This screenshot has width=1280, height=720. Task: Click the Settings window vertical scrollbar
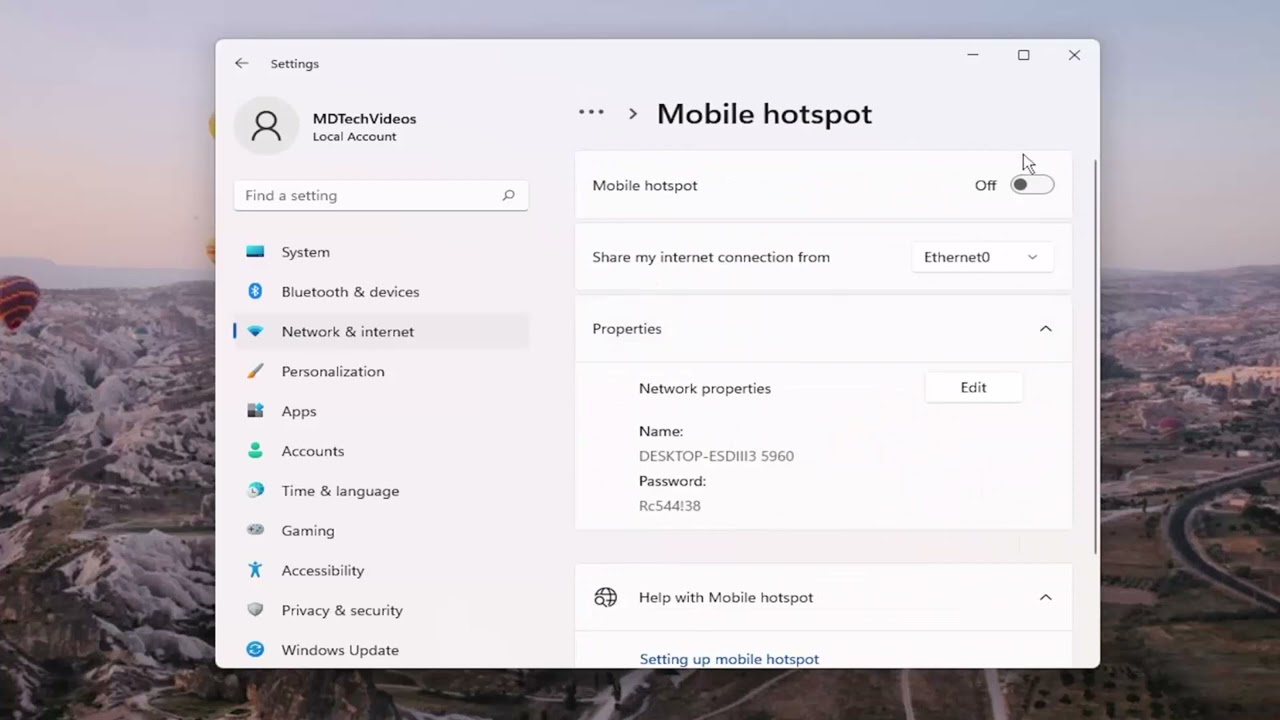[x=1096, y=357]
